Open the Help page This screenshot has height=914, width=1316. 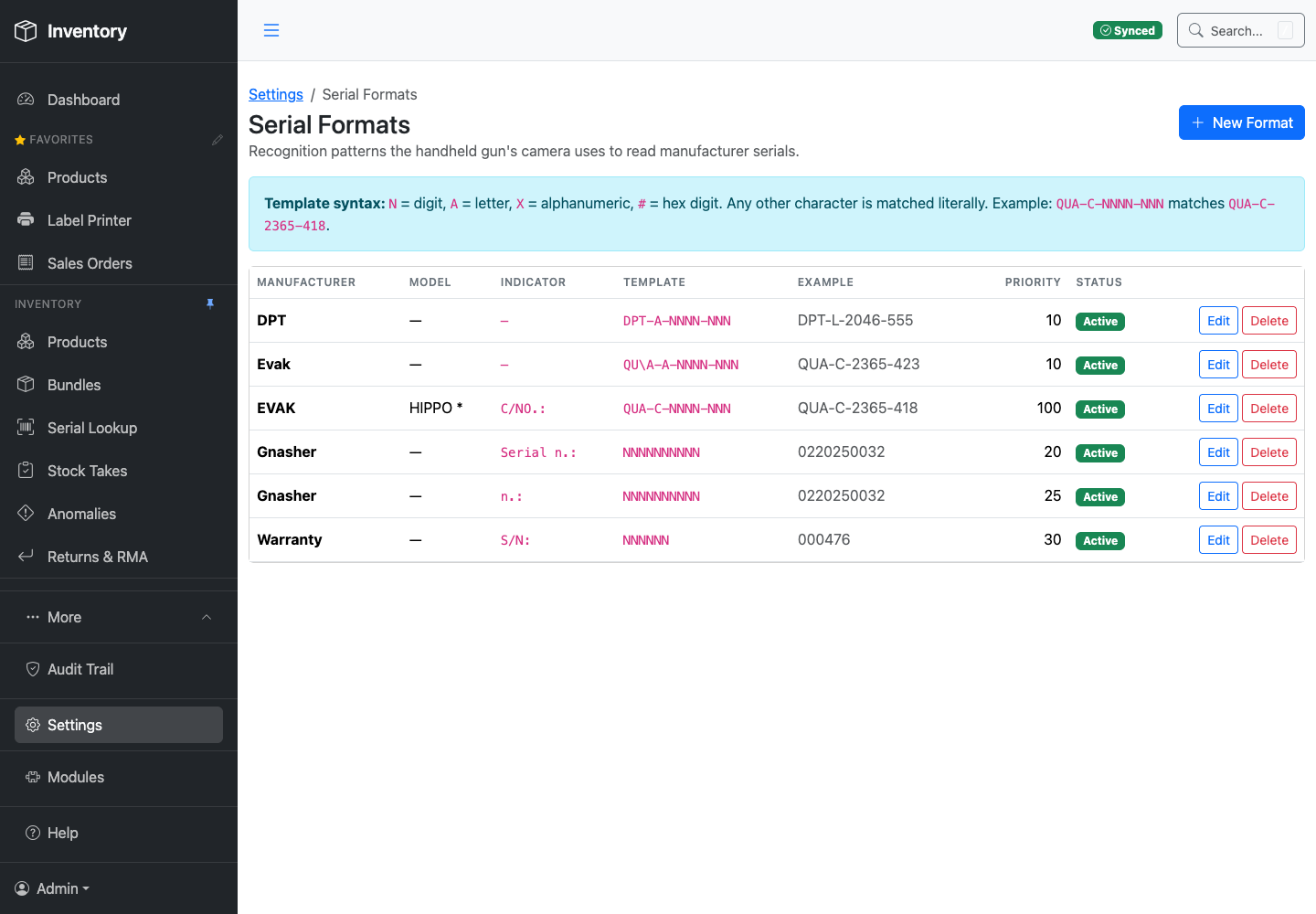click(x=119, y=833)
